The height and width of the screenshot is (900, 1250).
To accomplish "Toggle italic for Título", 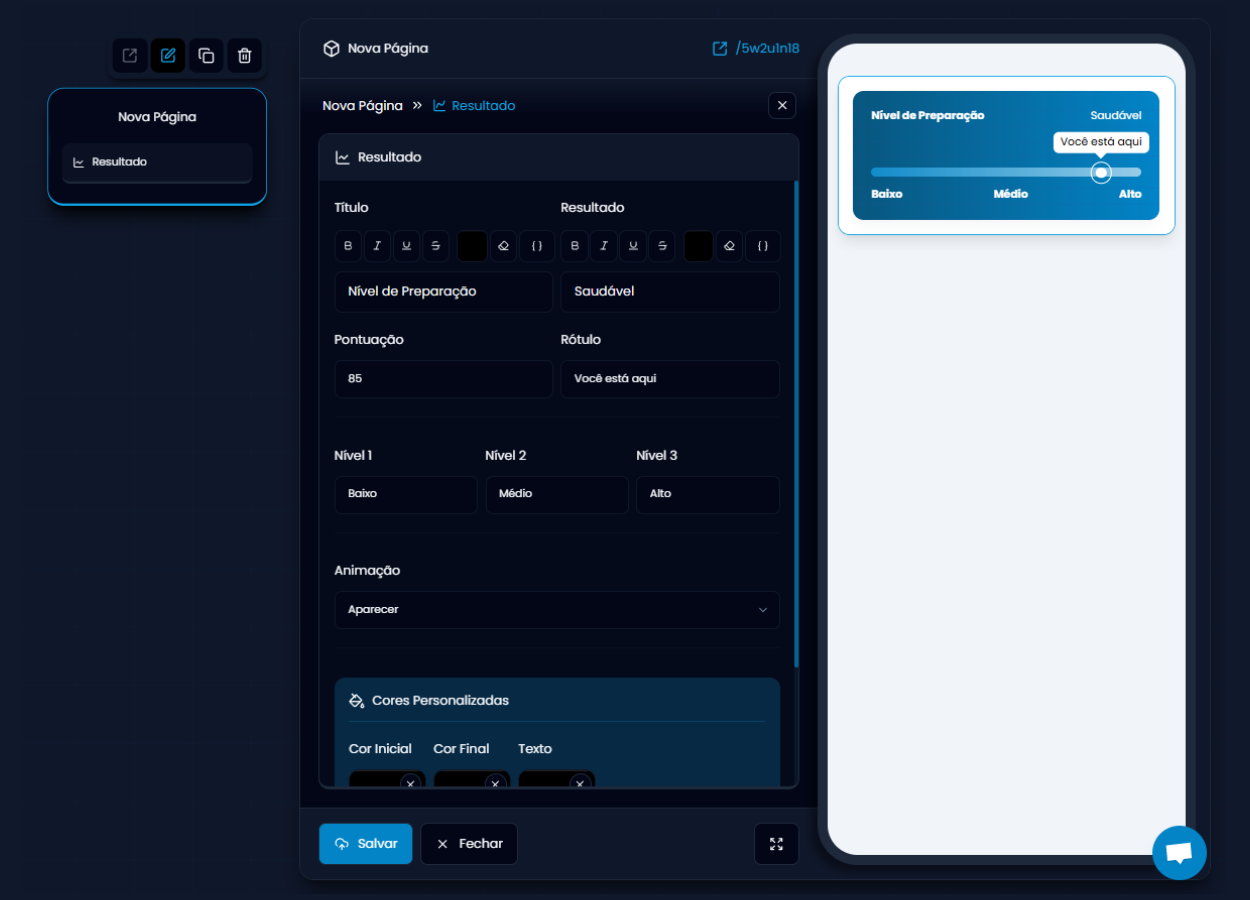I will [x=377, y=246].
